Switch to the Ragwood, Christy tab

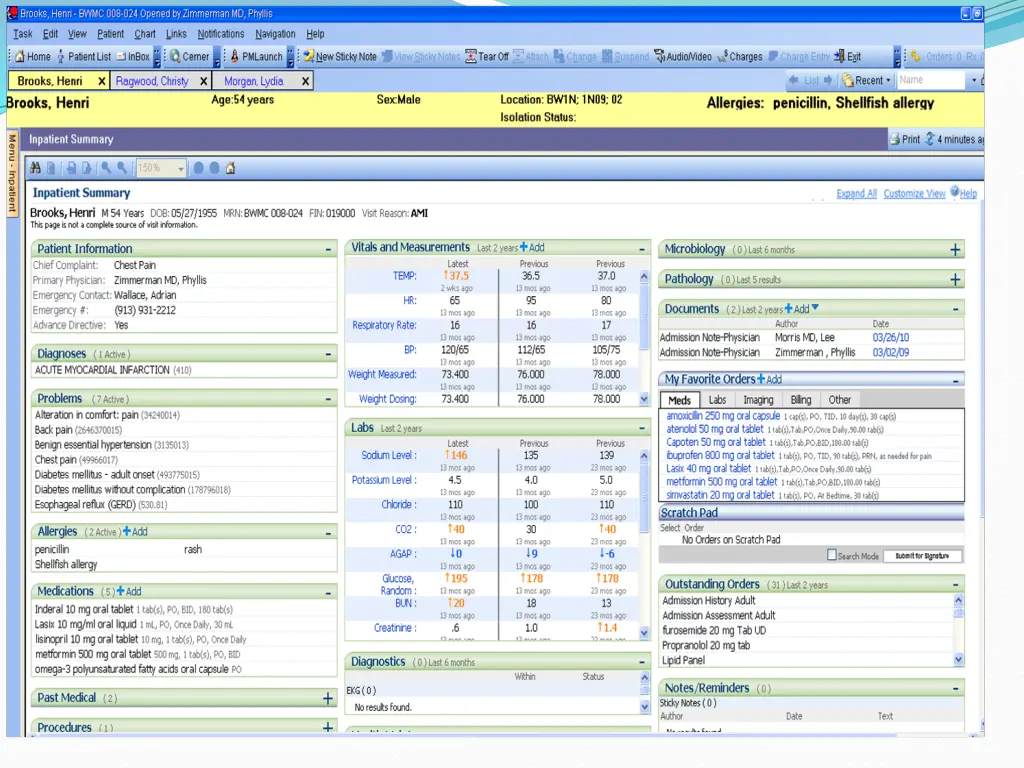(x=152, y=81)
